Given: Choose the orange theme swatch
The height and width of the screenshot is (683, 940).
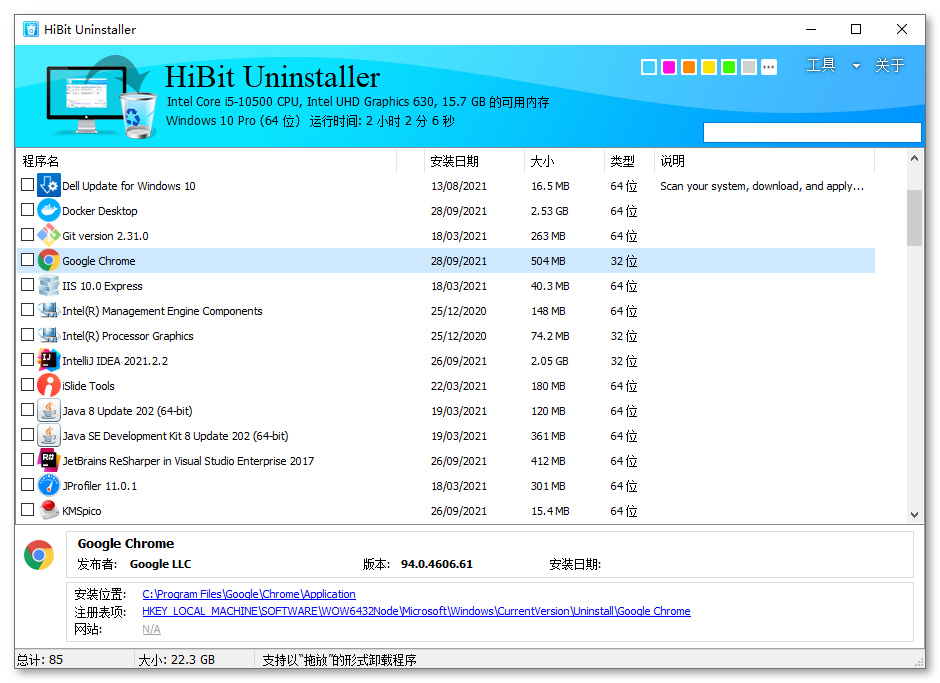Looking at the screenshot, I should pos(689,67).
